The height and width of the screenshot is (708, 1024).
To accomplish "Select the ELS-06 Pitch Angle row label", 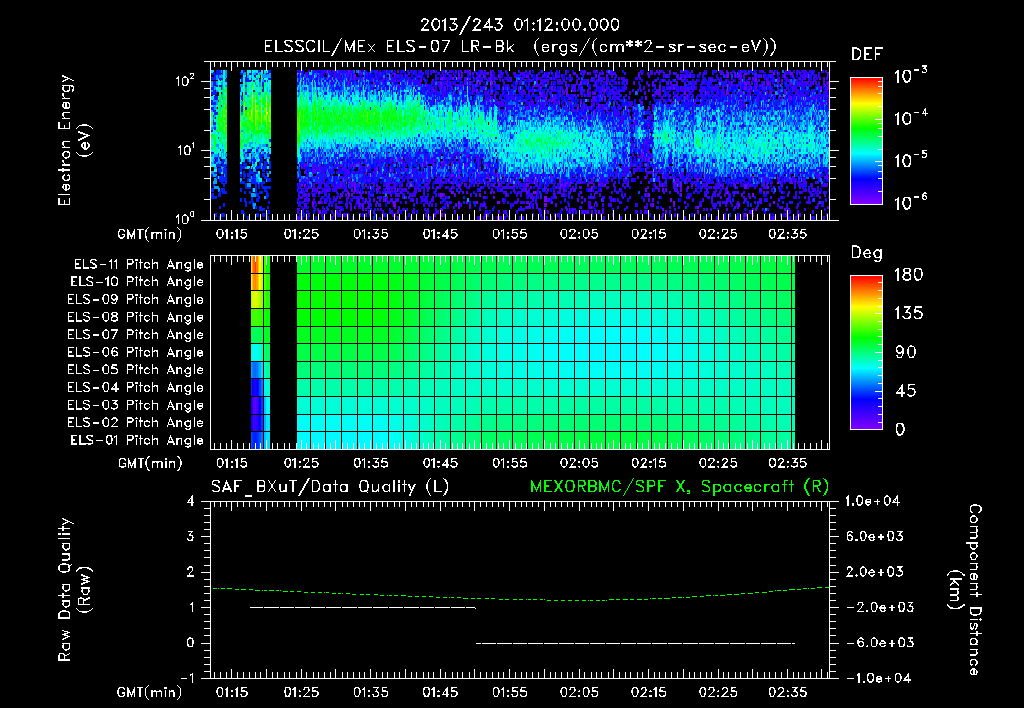I will [136, 352].
